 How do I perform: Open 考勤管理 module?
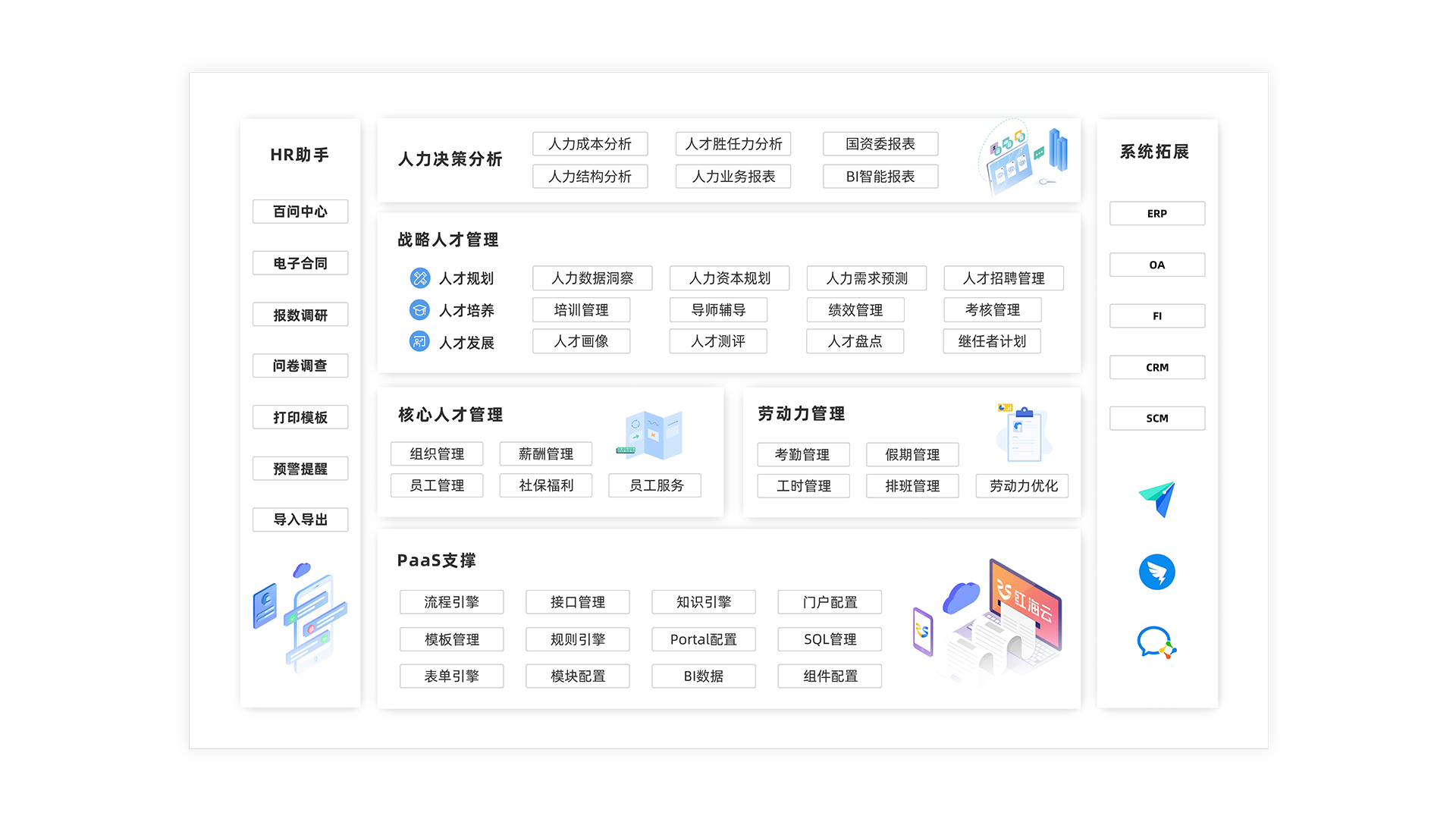pyautogui.click(x=804, y=454)
